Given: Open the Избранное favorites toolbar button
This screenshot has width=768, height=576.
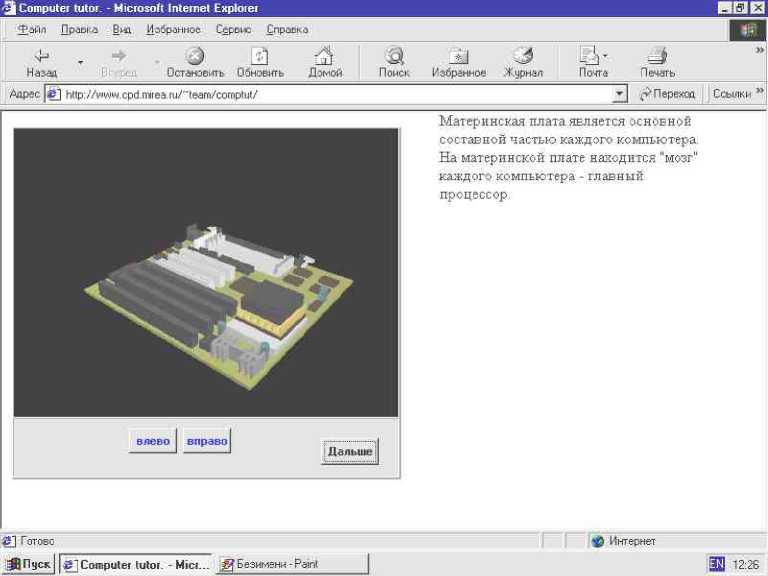Looking at the screenshot, I should coord(459,63).
